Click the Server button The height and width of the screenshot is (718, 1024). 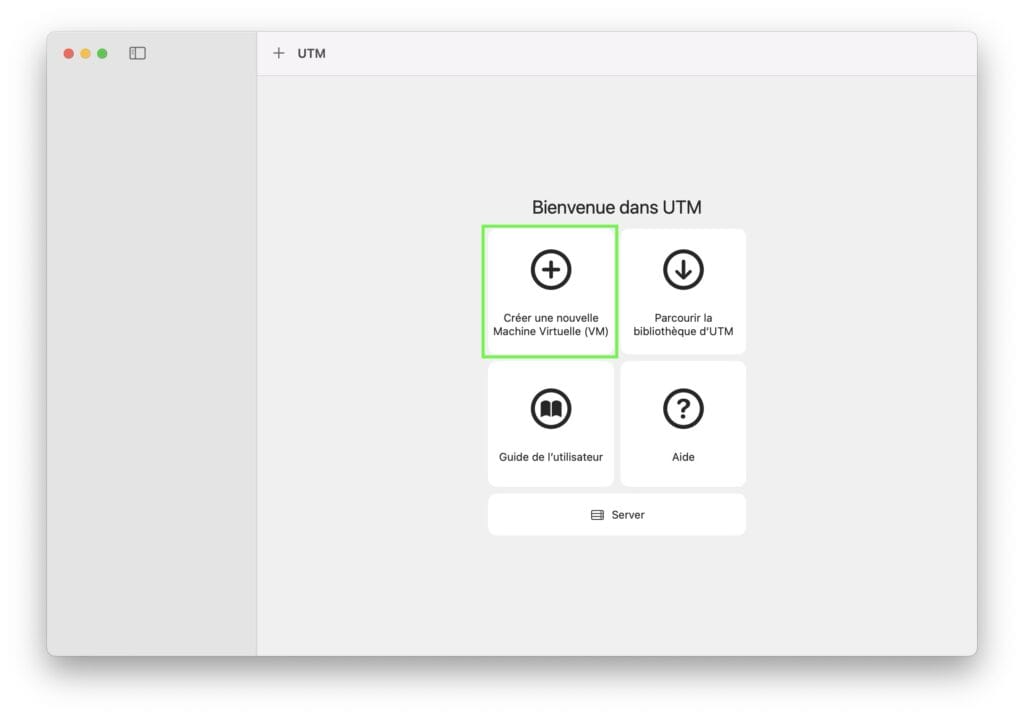pos(616,515)
